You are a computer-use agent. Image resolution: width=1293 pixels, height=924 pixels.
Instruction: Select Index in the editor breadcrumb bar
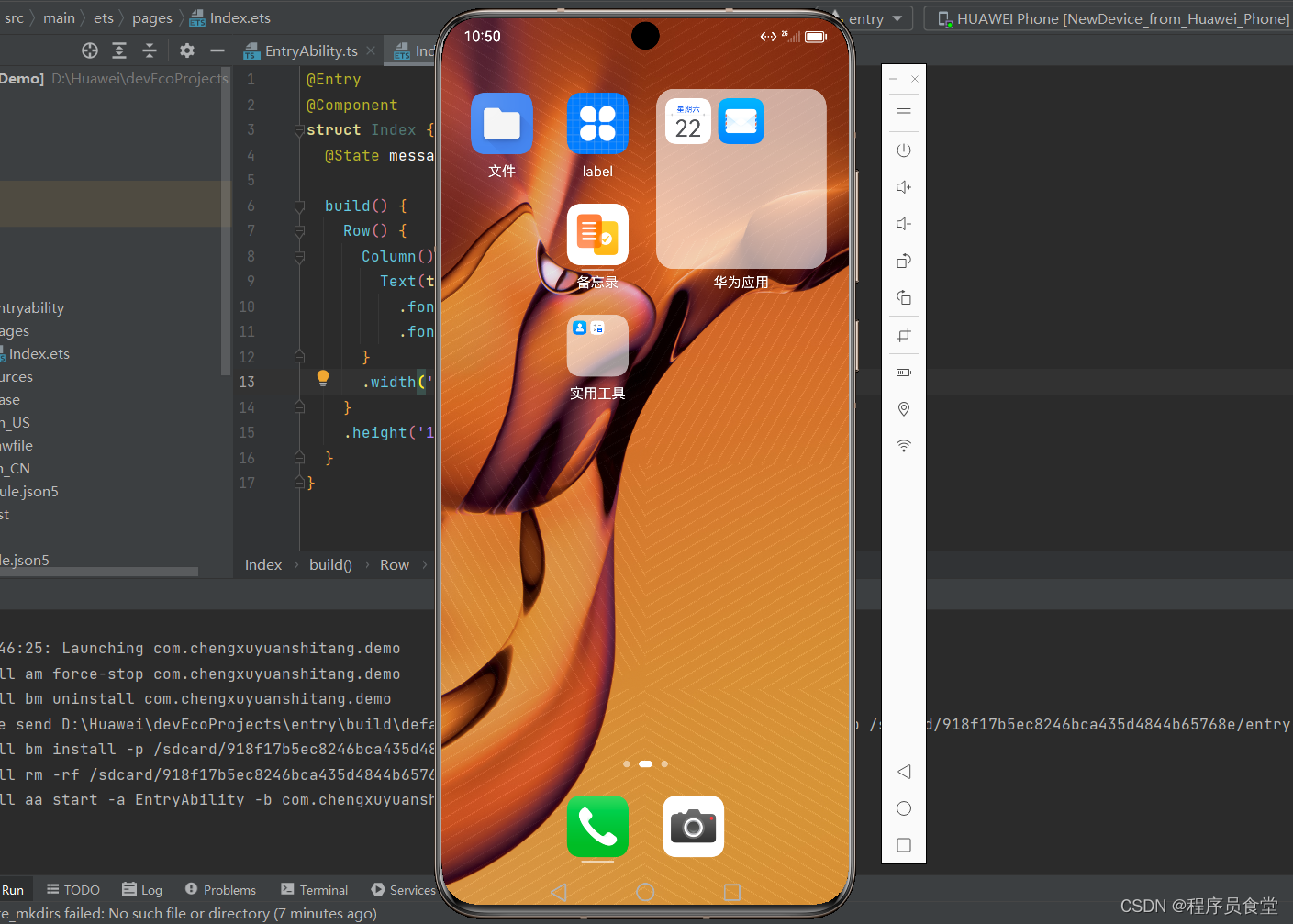262,564
